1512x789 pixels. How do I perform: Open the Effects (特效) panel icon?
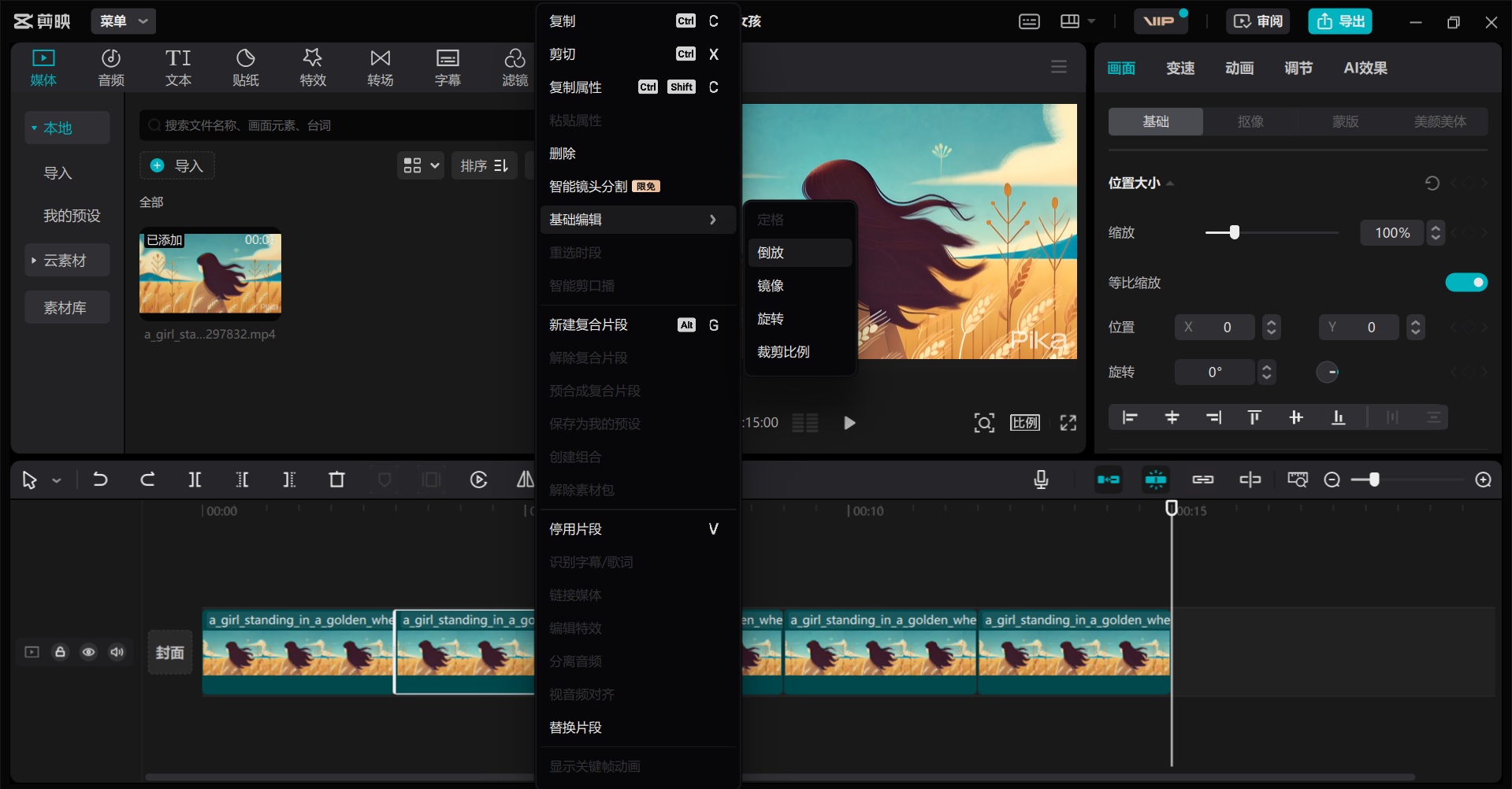(312, 68)
